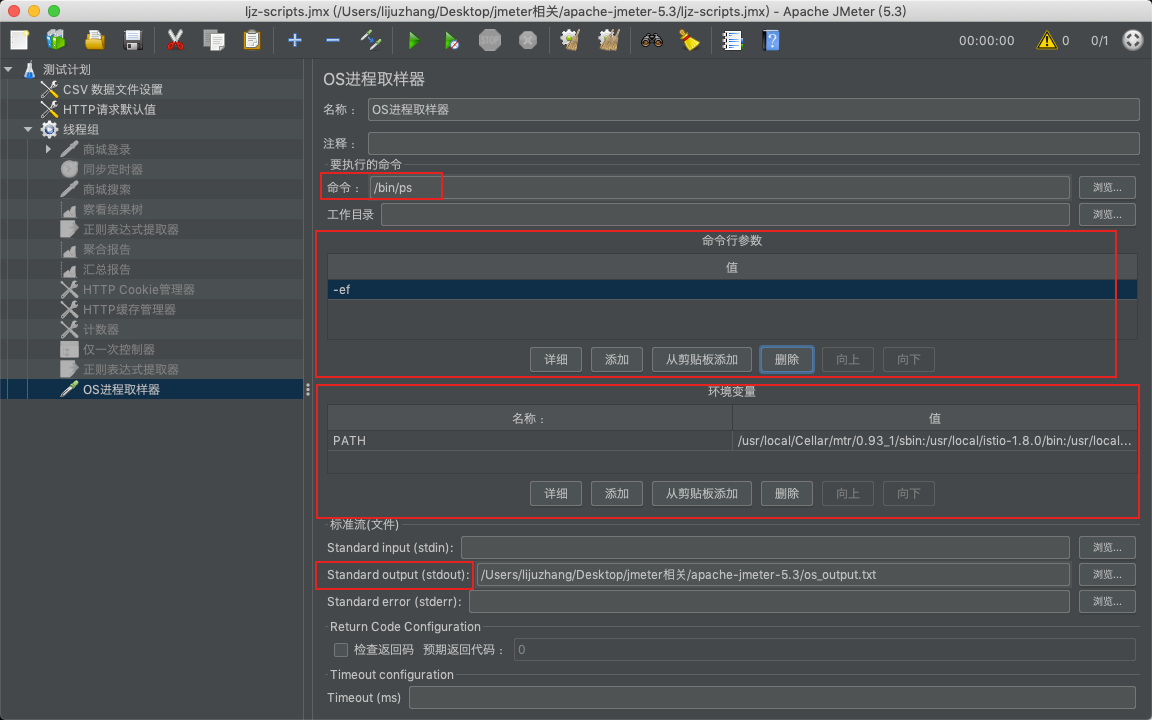1152x720 pixels.
Task: Click 浏览 button next to 命令 field
Action: click(x=1107, y=187)
